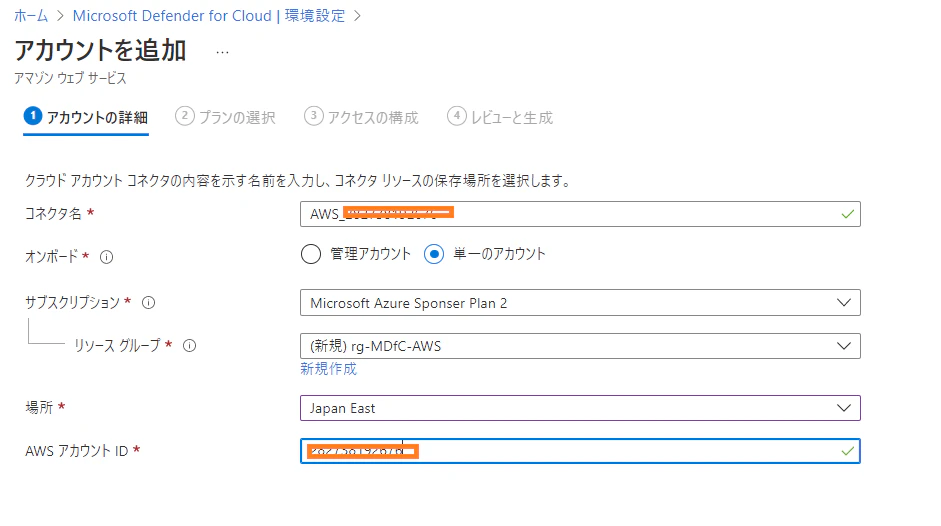941x526 pixels.
Task: Click the コネクタ名 input field
Action: (580, 214)
